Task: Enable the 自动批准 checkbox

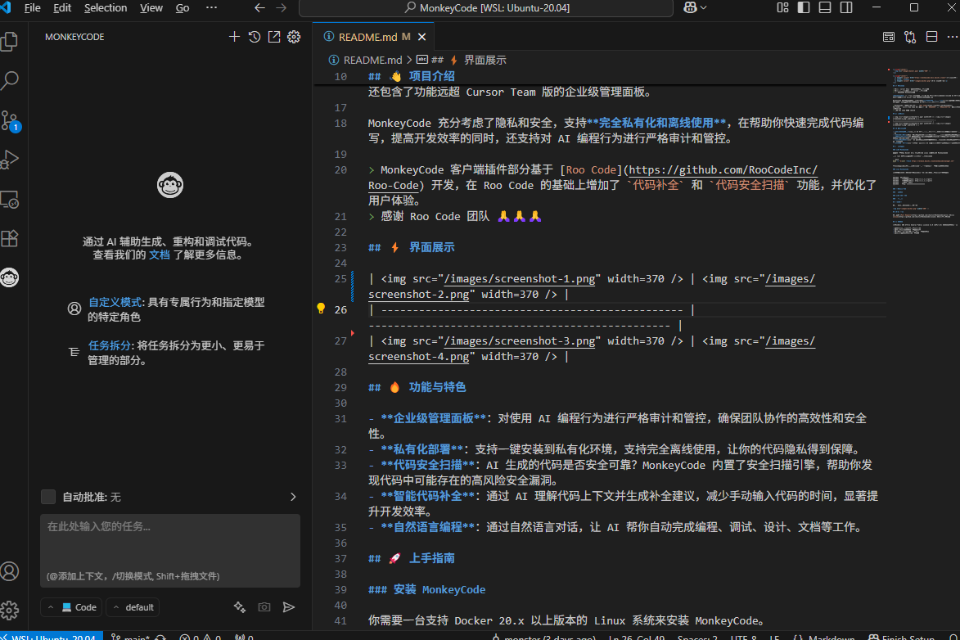Action: pos(48,497)
